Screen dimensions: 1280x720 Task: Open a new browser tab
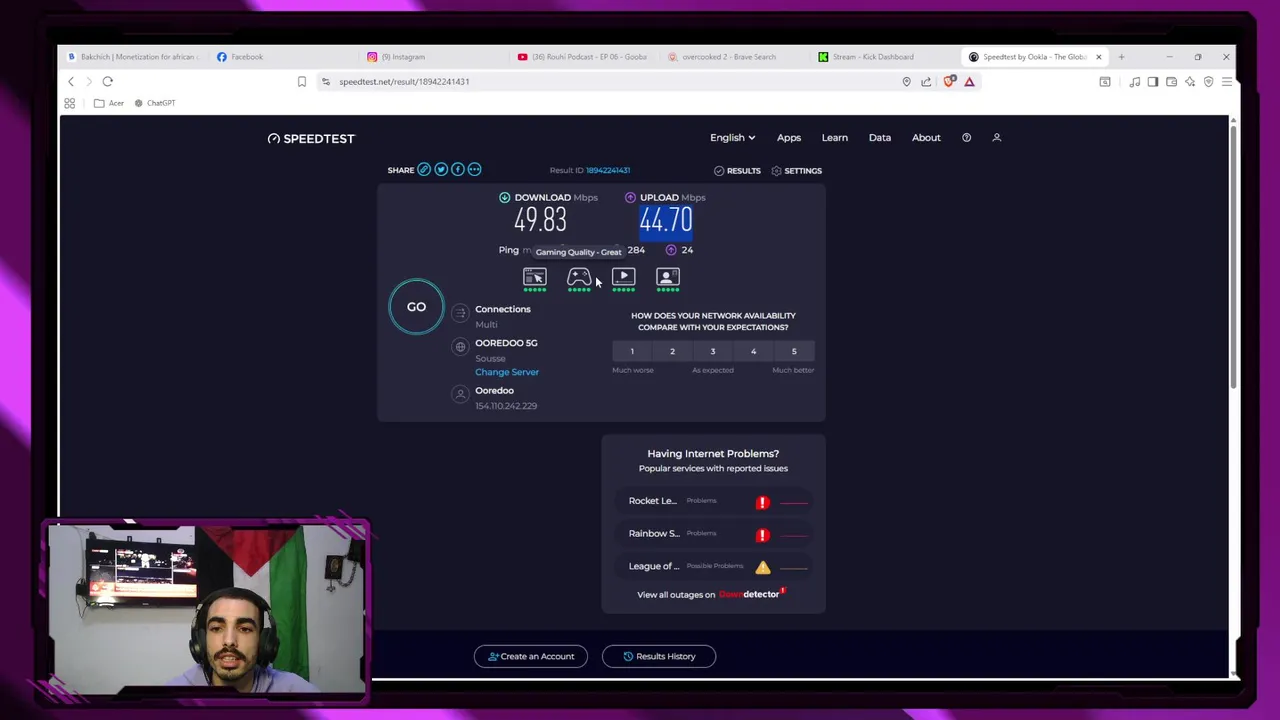tap(1121, 57)
